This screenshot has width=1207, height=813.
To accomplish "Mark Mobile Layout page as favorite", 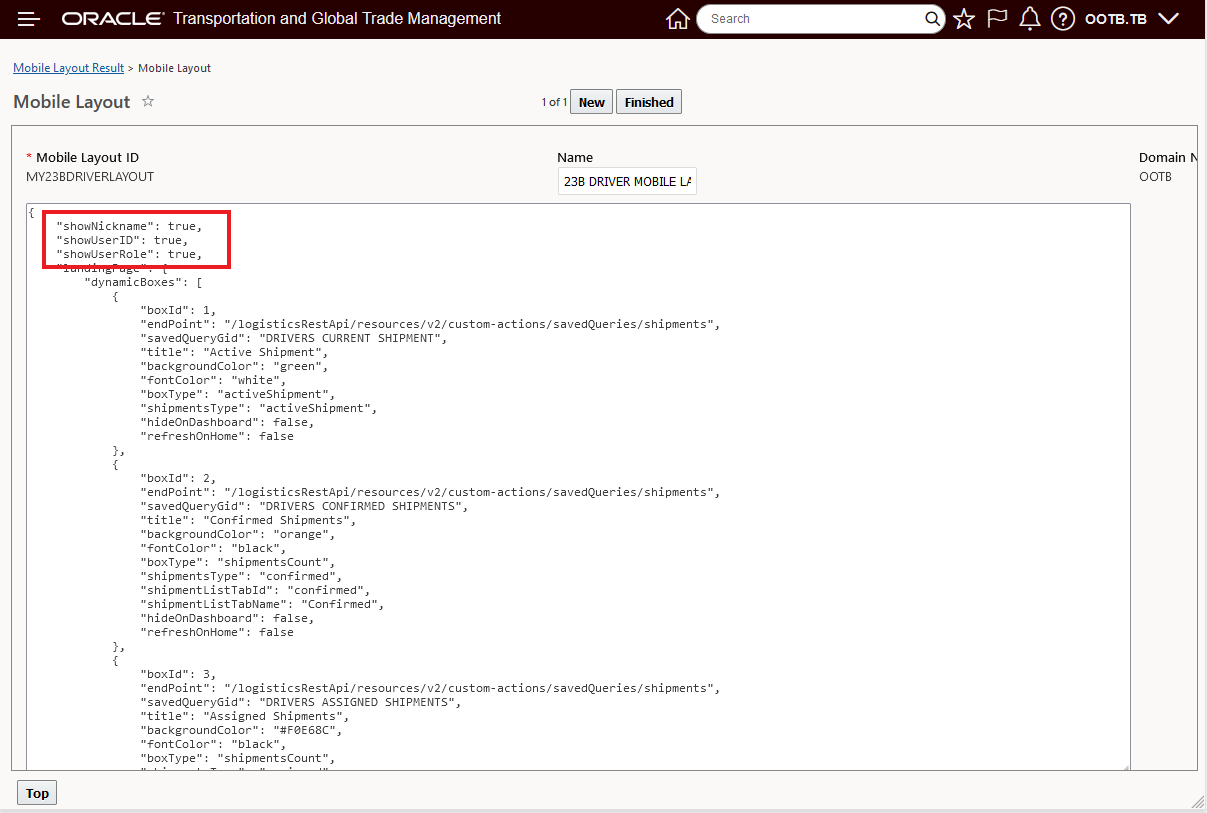I will tap(148, 101).
